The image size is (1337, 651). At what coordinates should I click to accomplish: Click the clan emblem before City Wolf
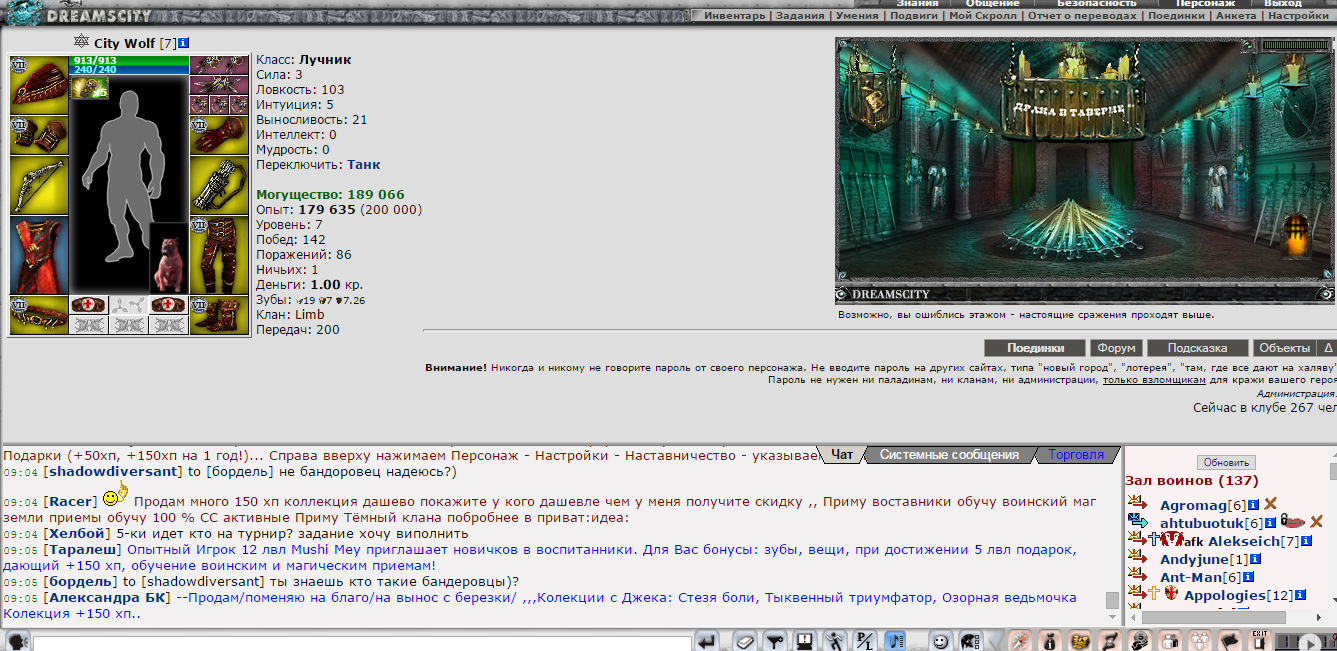pos(82,42)
